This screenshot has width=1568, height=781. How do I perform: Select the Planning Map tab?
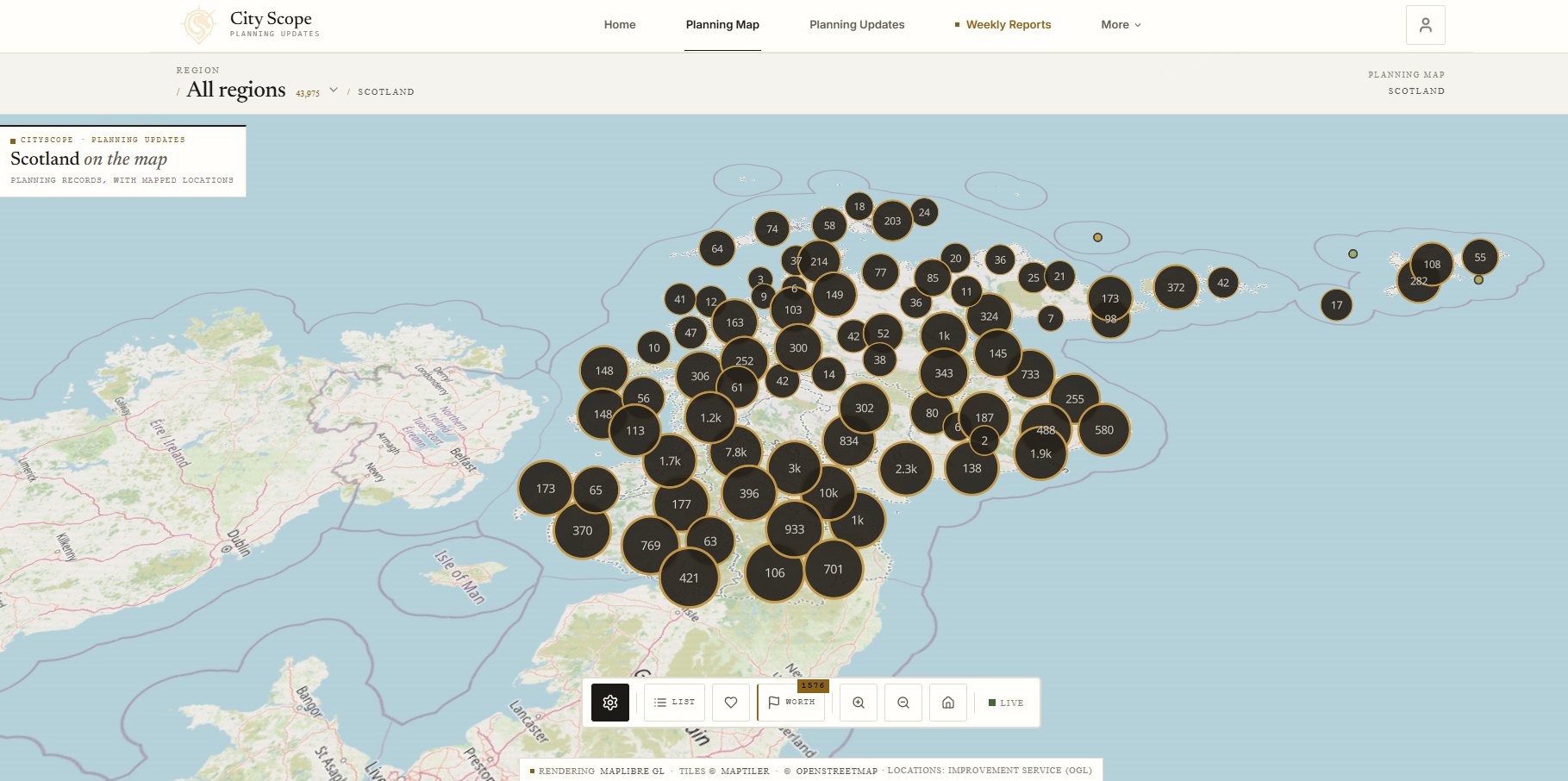(x=722, y=24)
